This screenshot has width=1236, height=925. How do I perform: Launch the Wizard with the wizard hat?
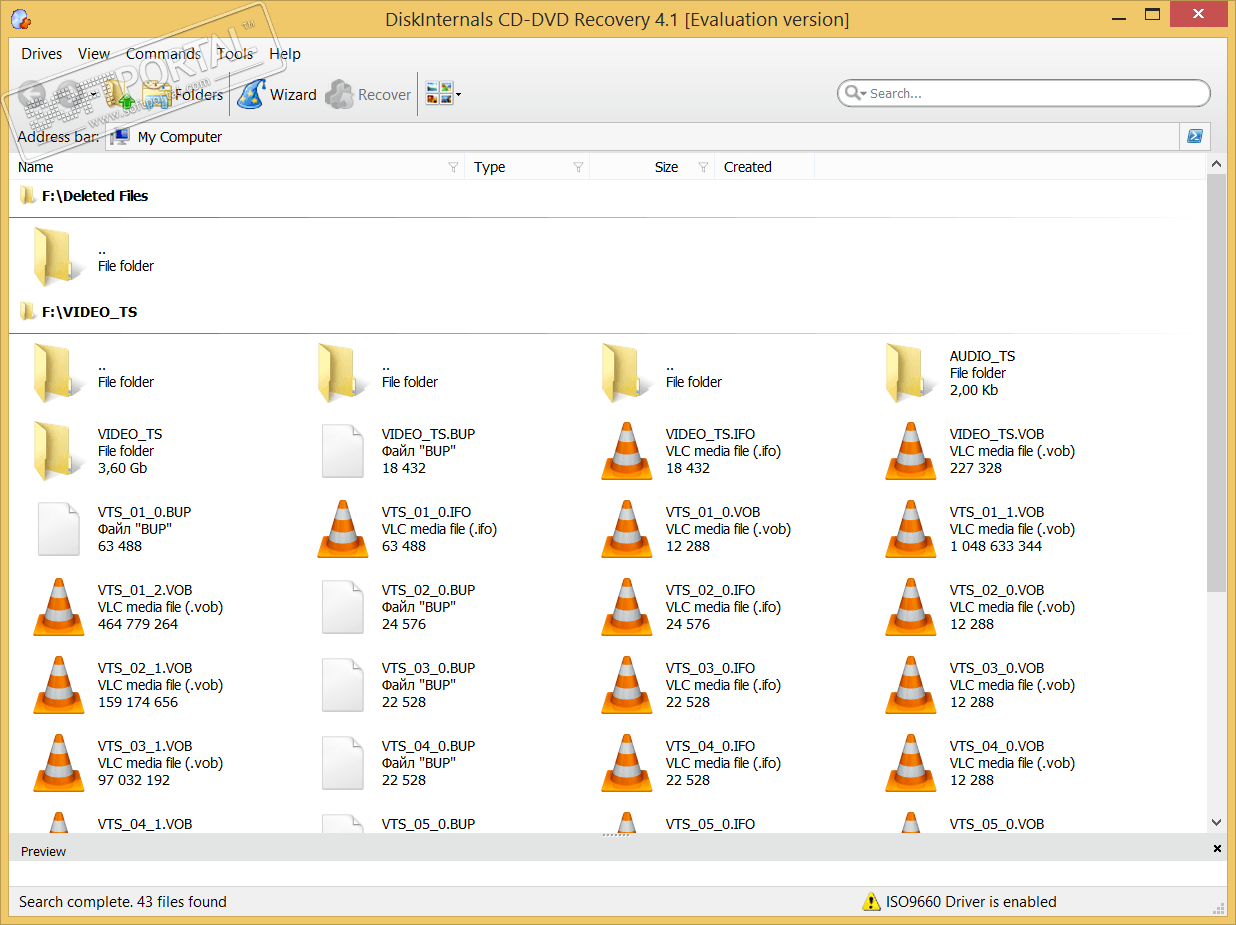pyautogui.click(x=276, y=95)
